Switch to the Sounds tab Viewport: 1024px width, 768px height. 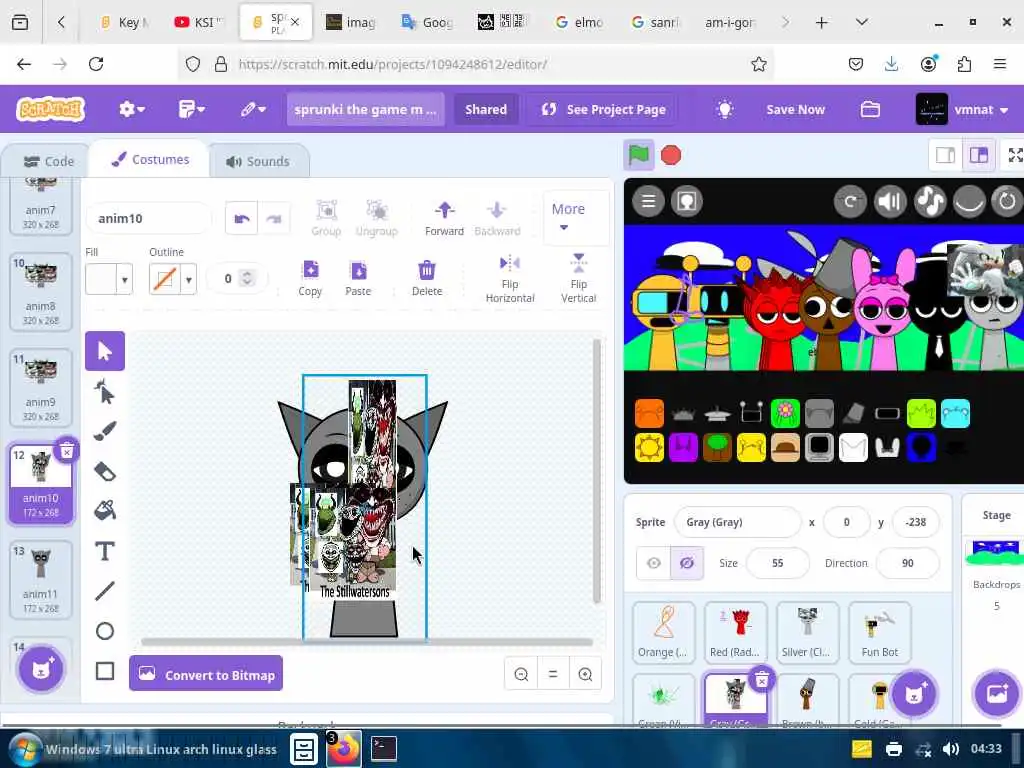[x=257, y=161]
